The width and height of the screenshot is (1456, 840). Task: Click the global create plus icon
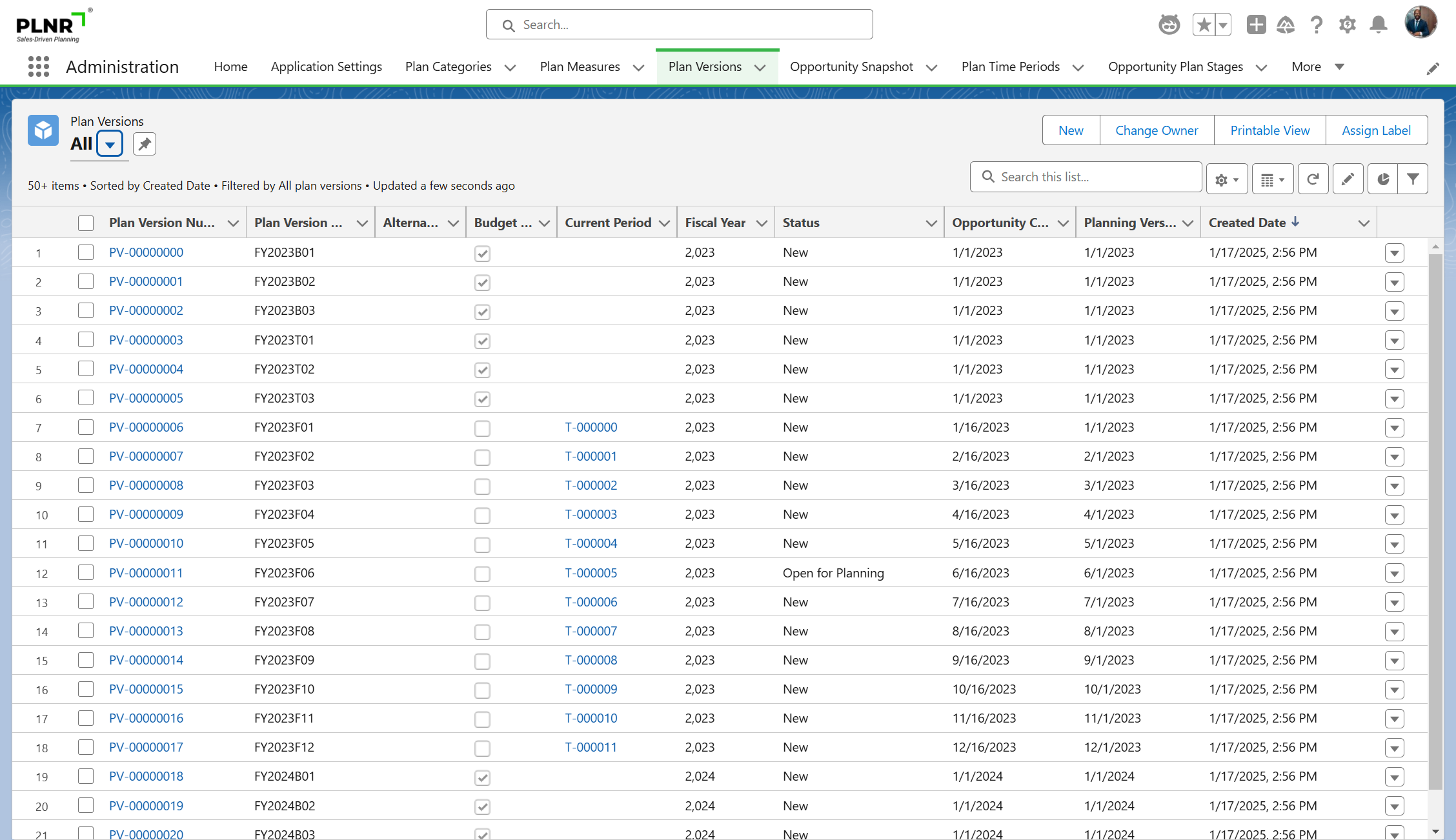1256,25
